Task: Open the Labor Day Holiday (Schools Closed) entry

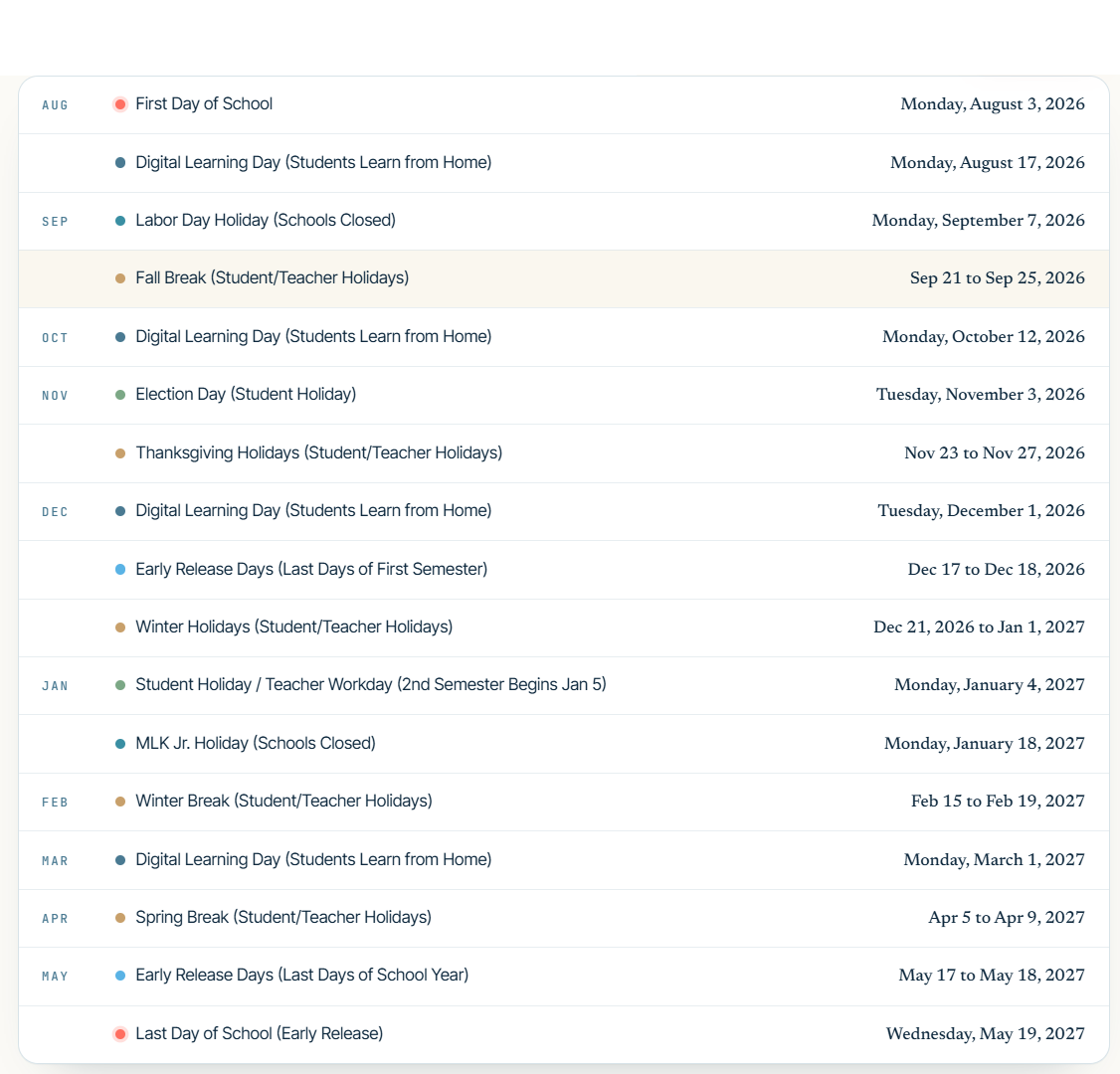Action: (266, 221)
